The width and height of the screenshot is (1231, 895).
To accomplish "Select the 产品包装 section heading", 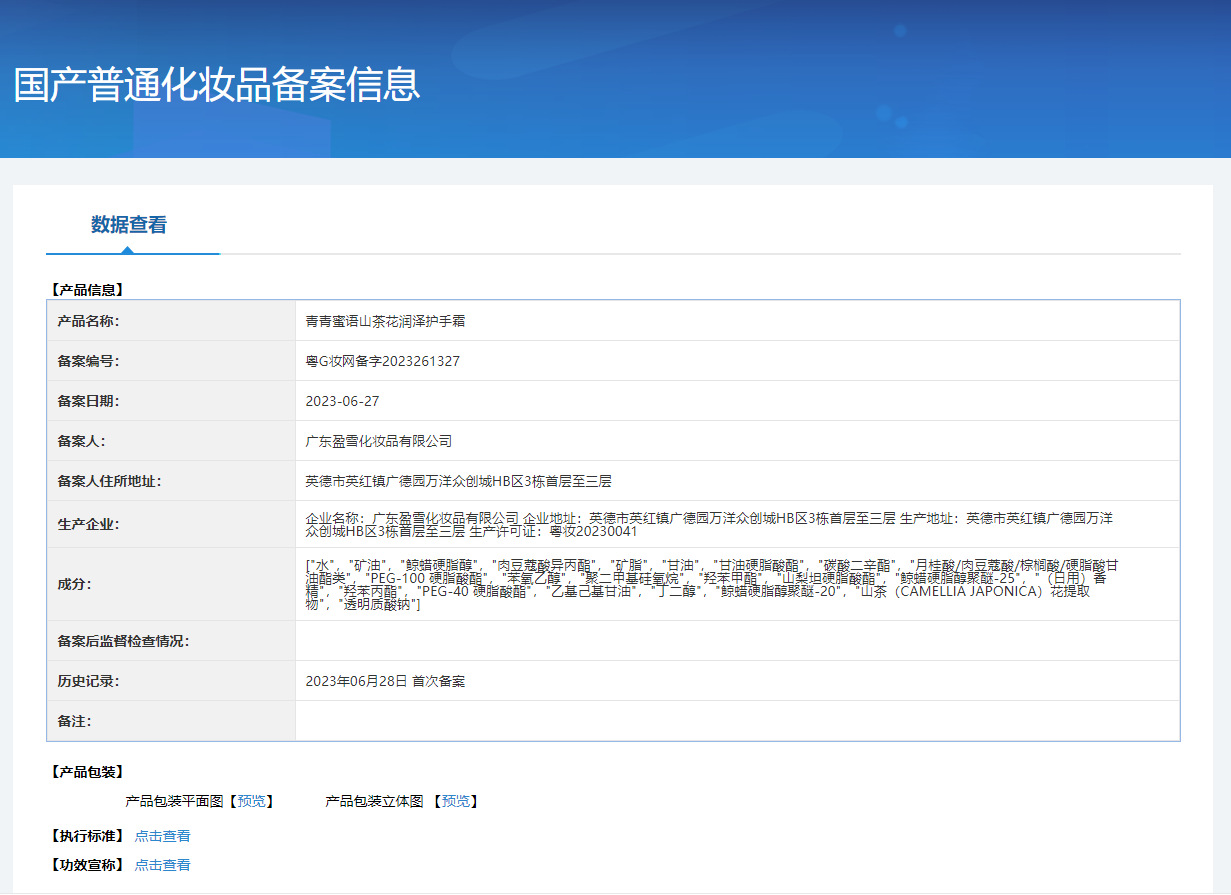I will pos(86,772).
